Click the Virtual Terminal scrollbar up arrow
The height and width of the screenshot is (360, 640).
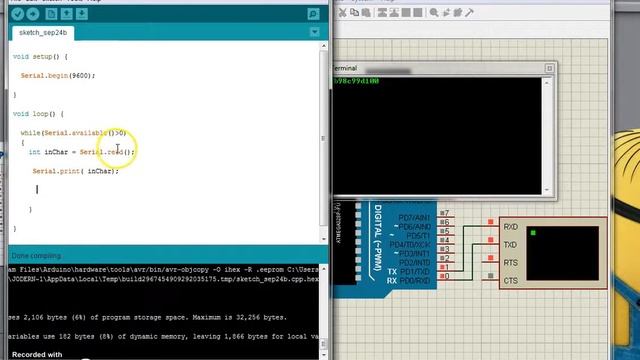coord(547,83)
